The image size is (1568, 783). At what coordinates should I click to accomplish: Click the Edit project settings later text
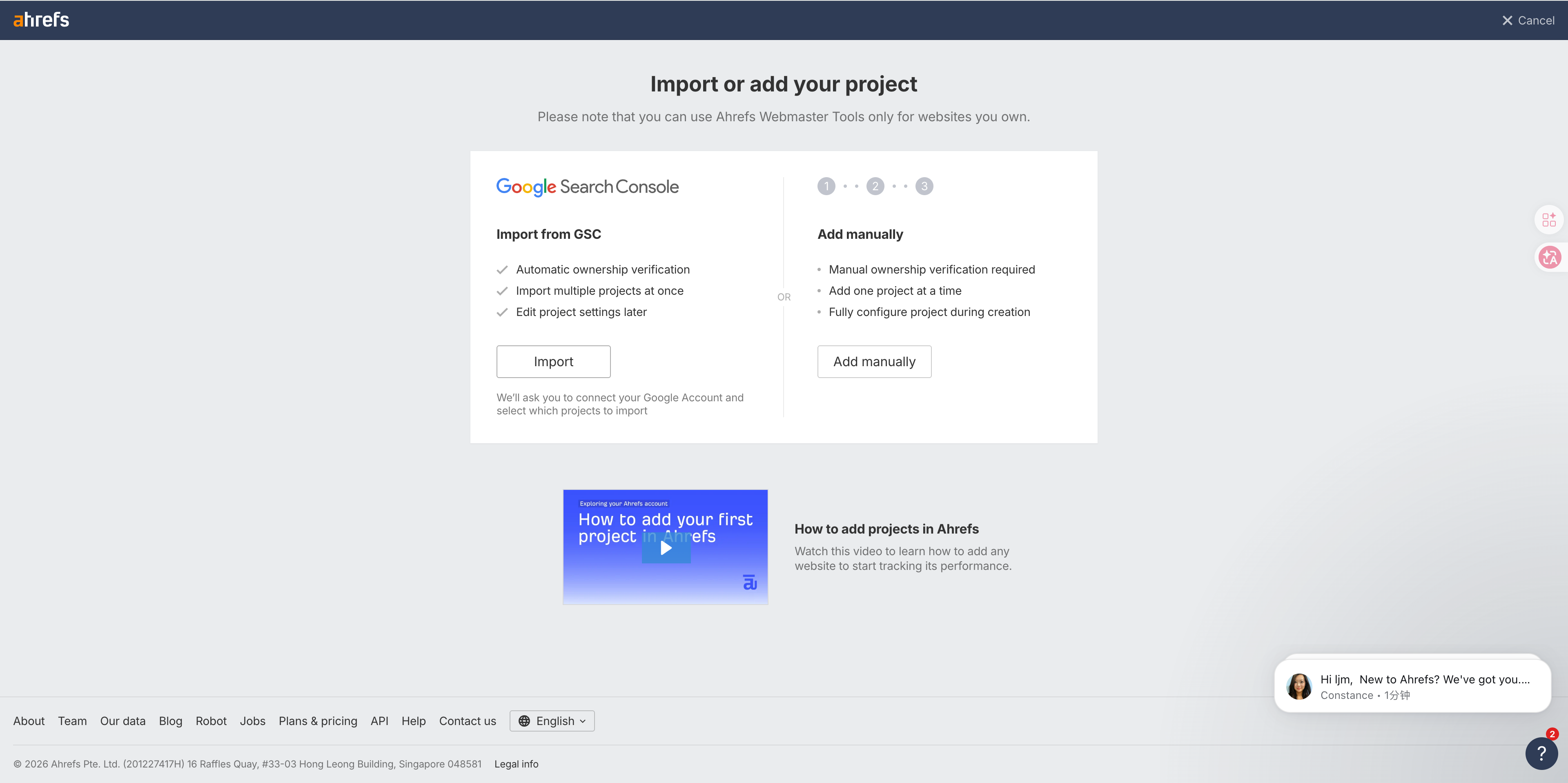(581, 312)
